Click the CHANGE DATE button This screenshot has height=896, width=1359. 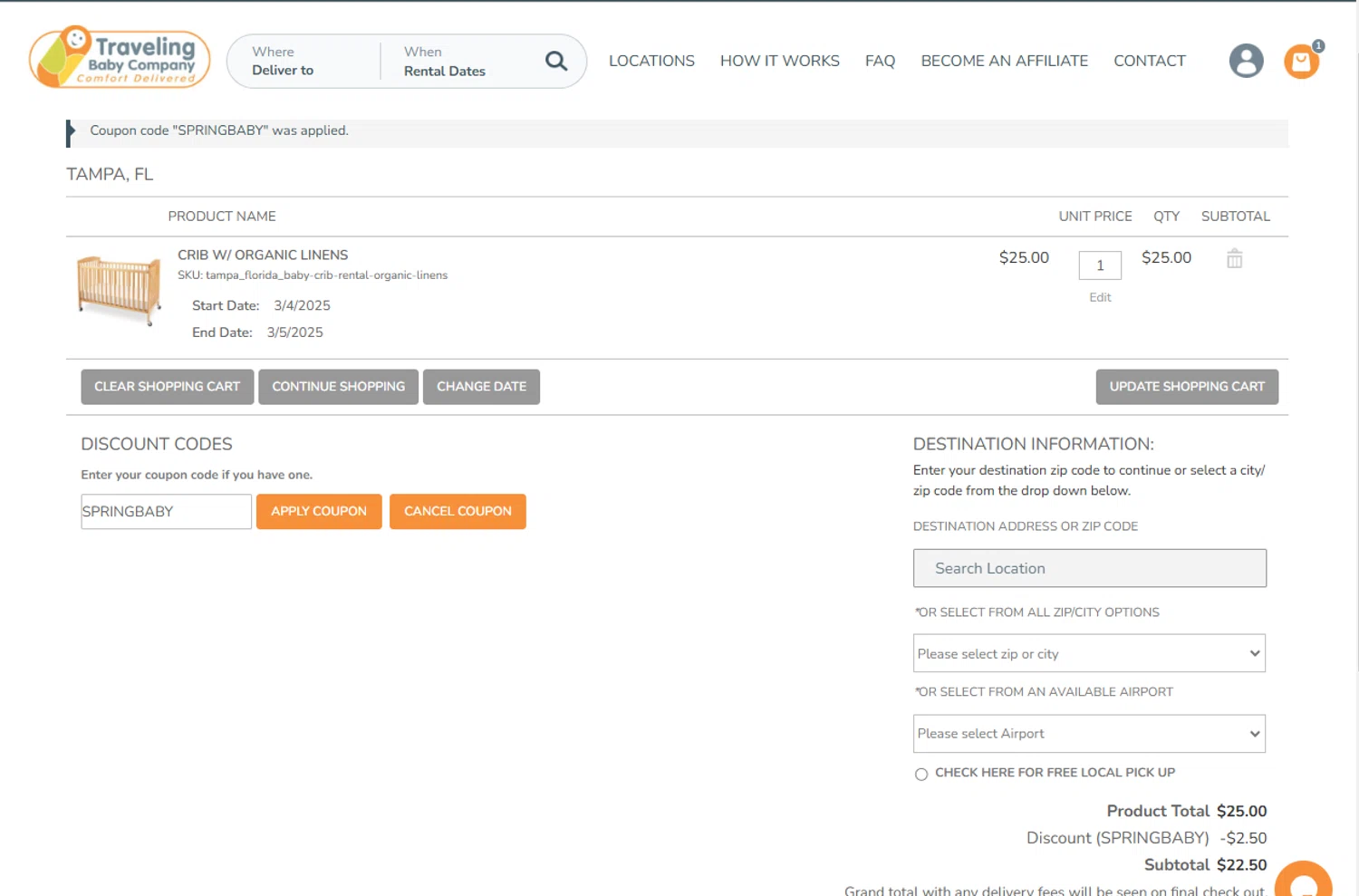(481, 387)
